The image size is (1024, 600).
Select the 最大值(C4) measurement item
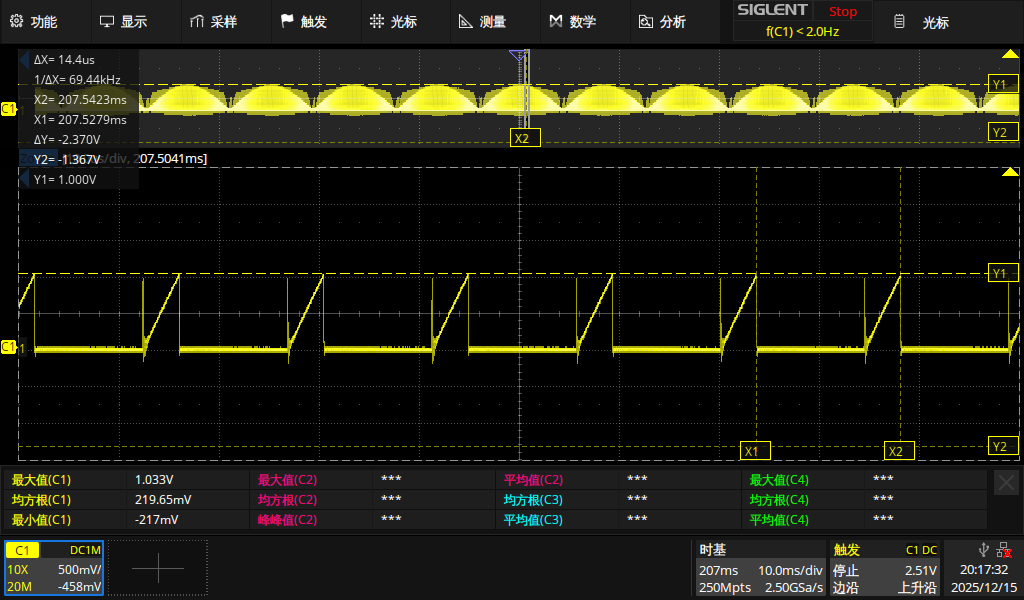(x=779, y=480)
